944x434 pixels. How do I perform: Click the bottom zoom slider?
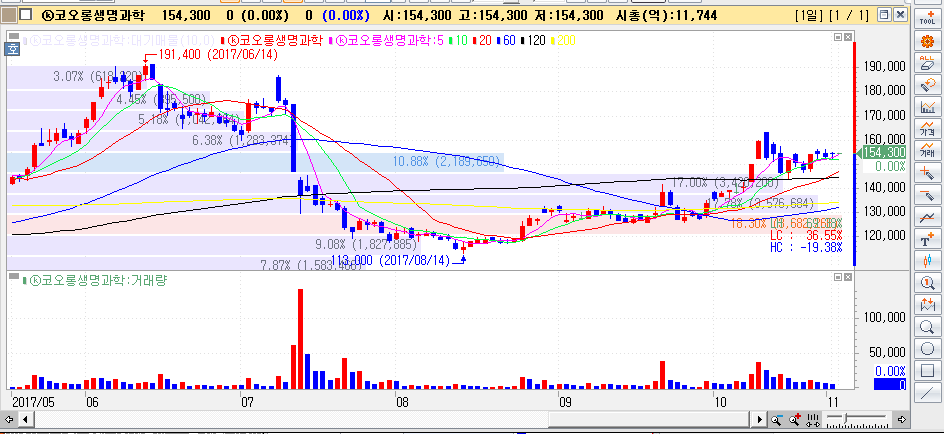[x=858, y=416]
